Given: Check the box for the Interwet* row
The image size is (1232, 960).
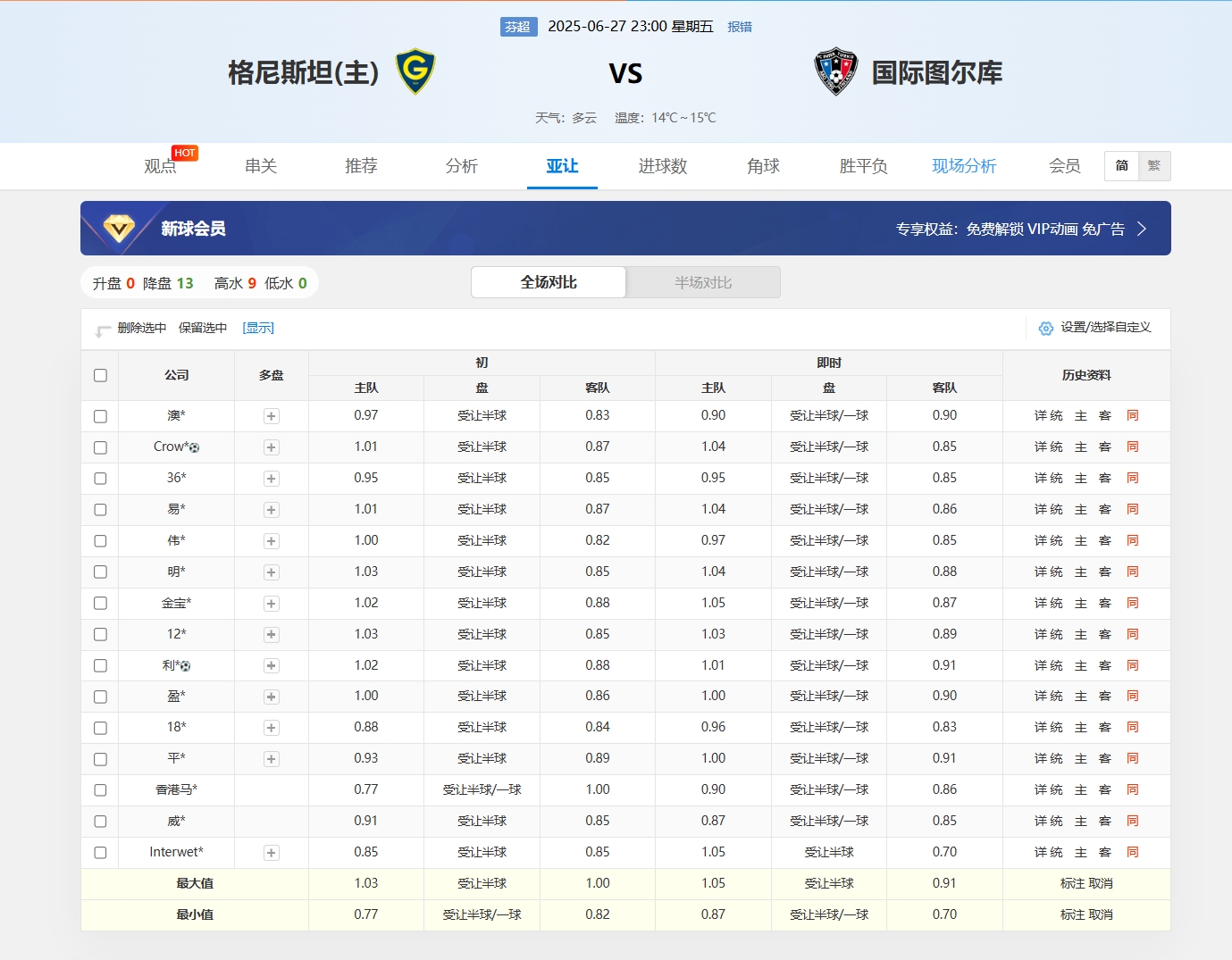Looking at the screenshot, I should [100, 853].
